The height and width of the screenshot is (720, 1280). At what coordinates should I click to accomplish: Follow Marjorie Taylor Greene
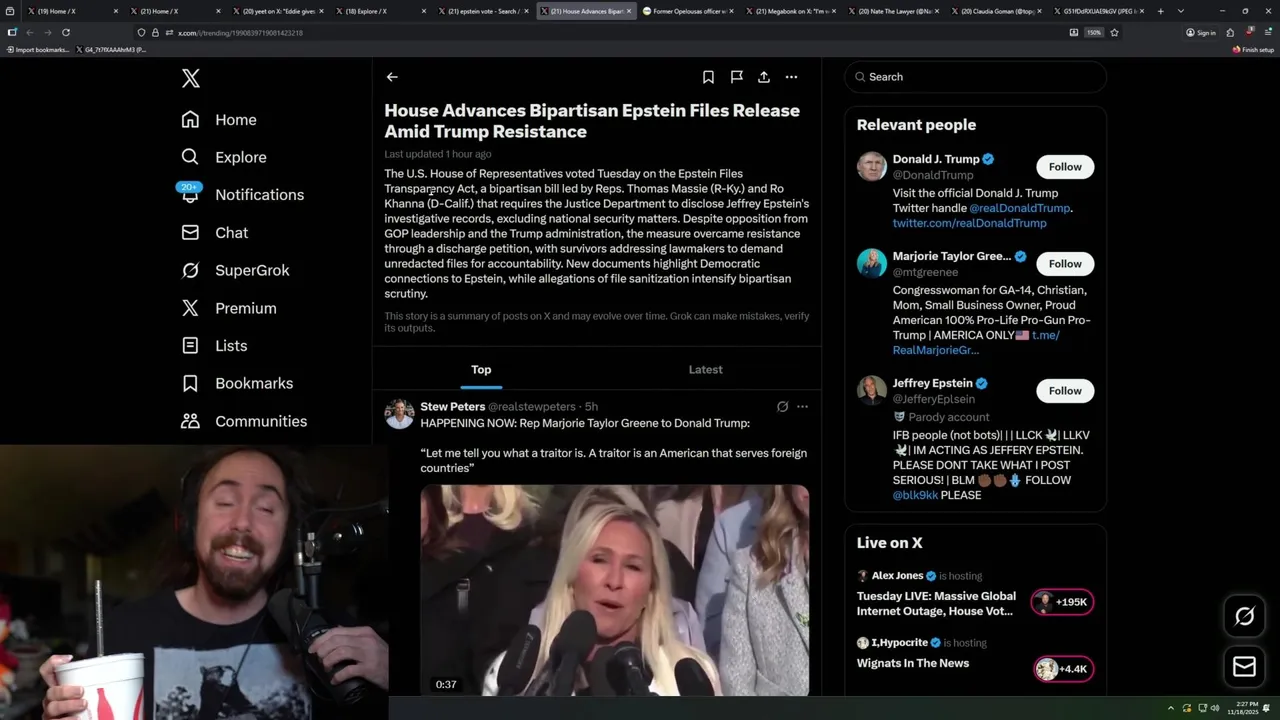(x=1065, y=264)
